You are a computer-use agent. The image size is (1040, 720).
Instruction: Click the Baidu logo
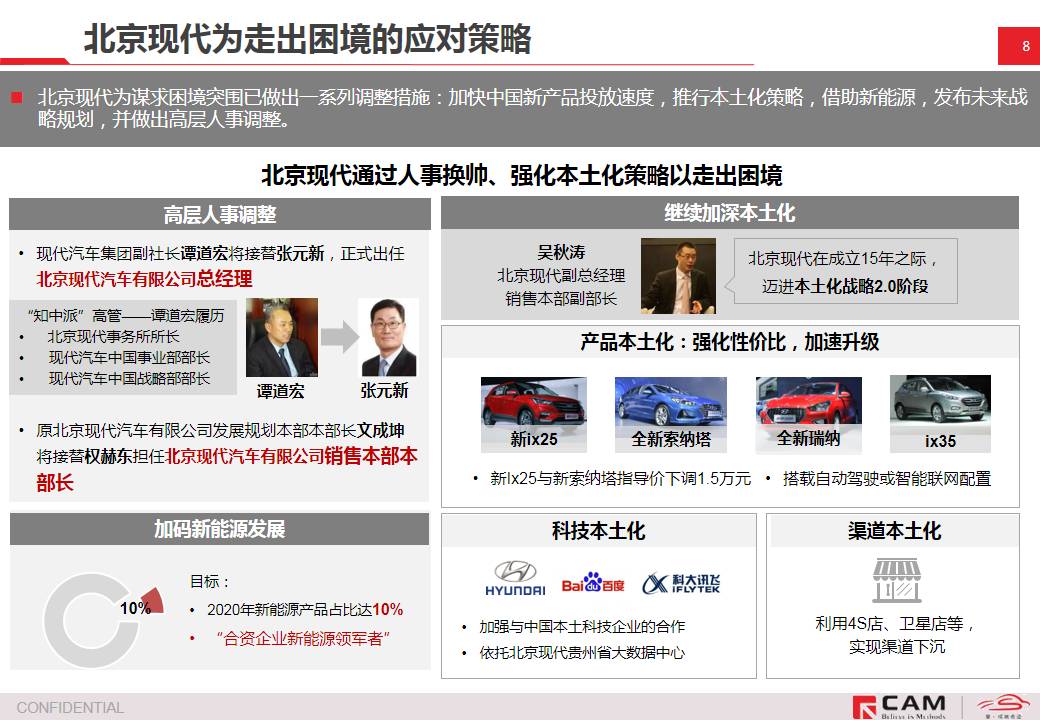pyautogui.click(x=593, y=583)
